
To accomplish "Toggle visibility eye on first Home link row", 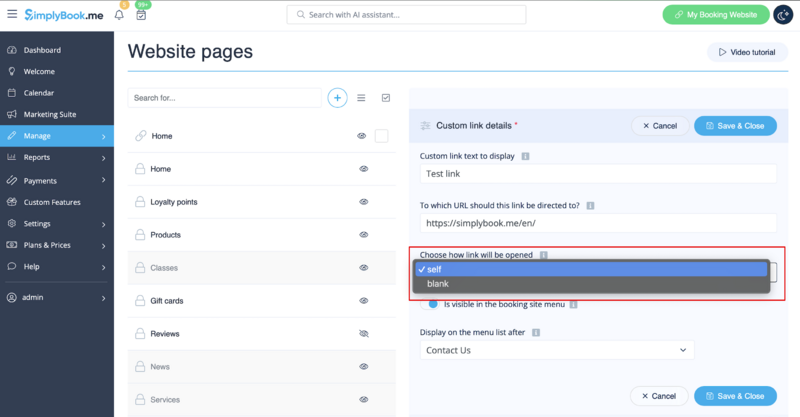I will 362,136.
